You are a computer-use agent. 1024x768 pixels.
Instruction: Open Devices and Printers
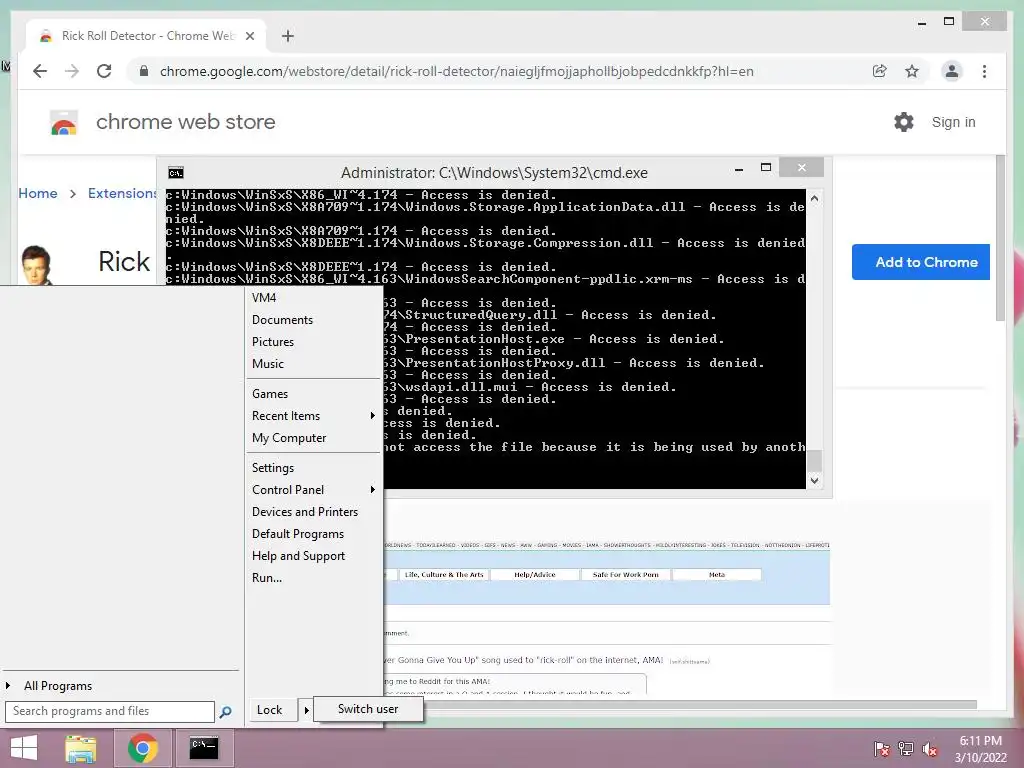305,512
